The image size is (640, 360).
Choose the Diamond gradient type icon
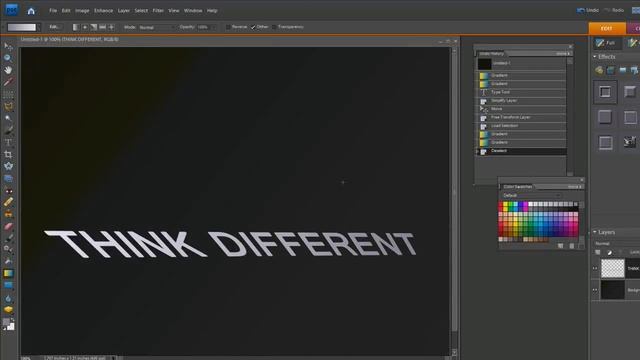pyautogui.click(x=111, y=27)
